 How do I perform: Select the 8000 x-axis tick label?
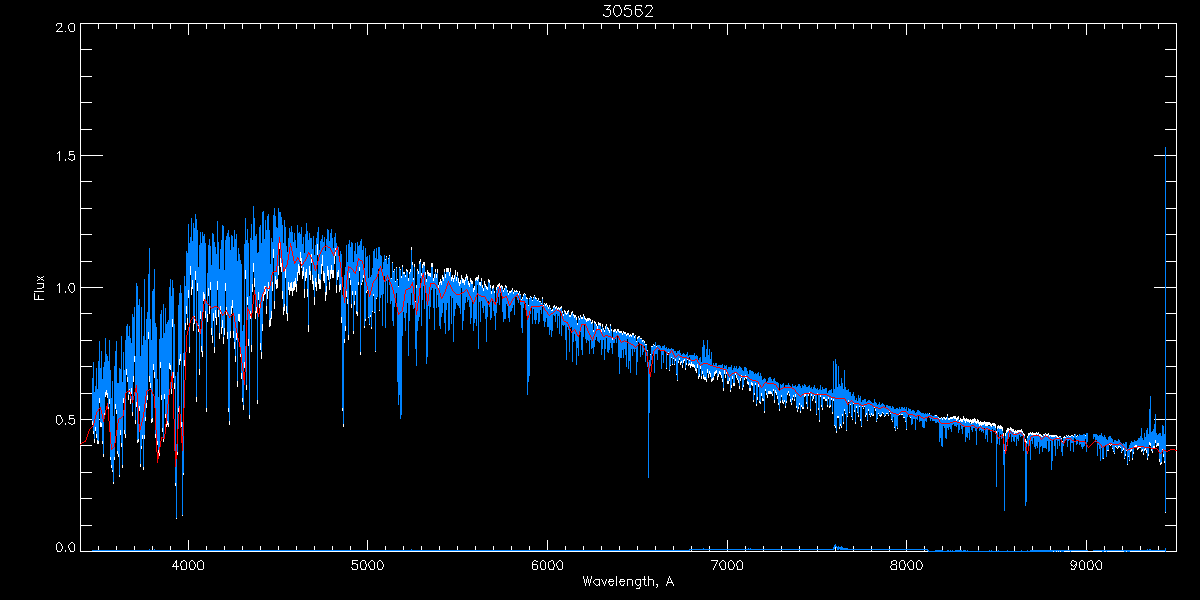[x=906, y=565]
